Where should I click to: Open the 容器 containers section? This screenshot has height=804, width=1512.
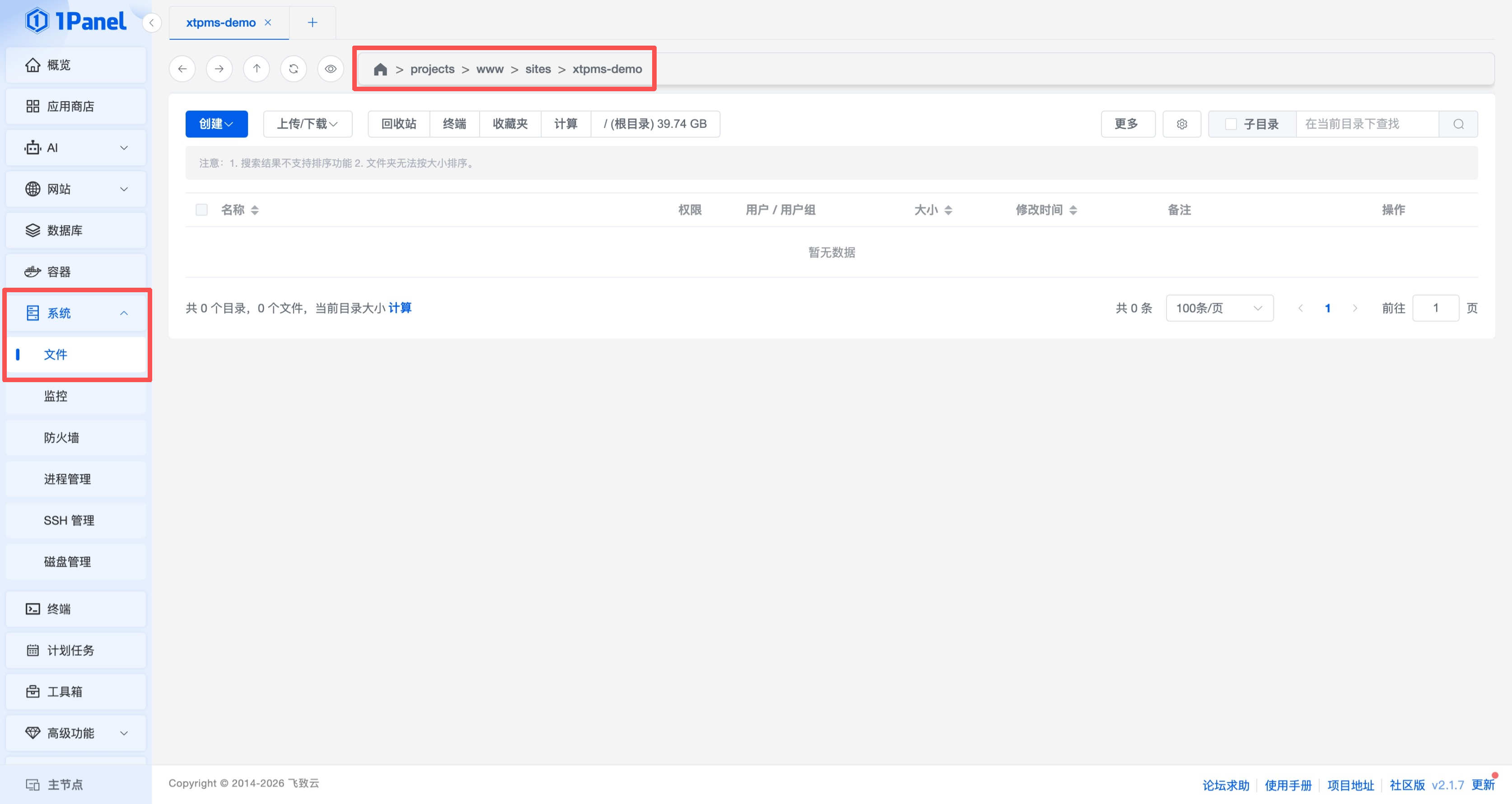76,272
